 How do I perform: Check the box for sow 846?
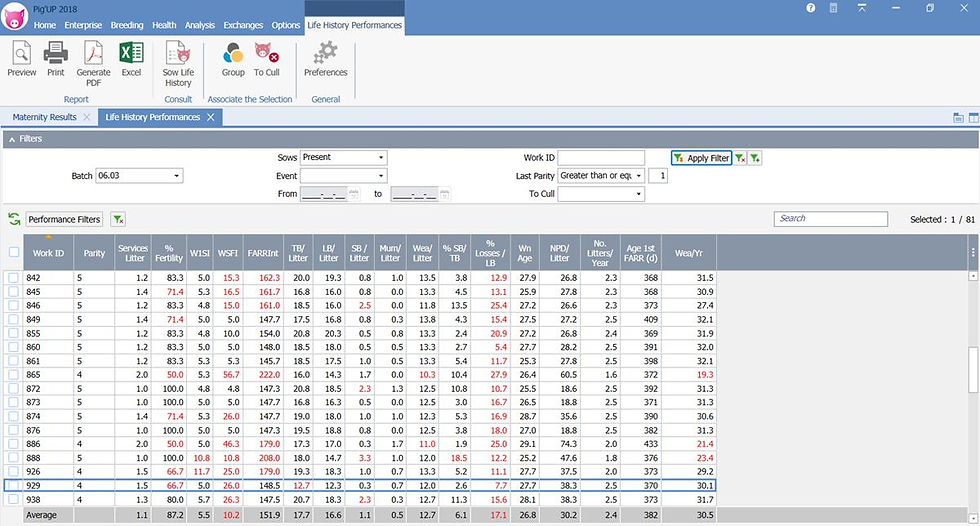tap(14, 305)
